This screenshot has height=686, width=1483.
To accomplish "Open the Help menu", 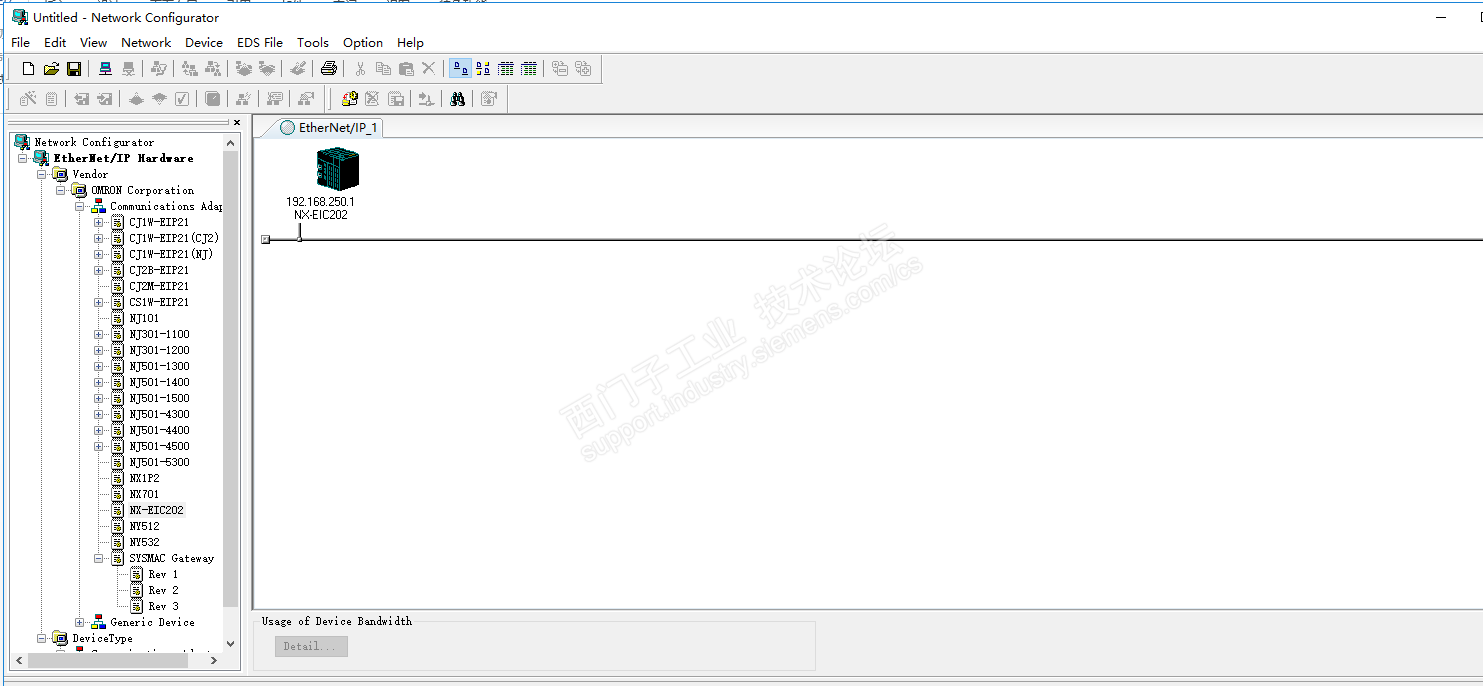I will [410, 43].
